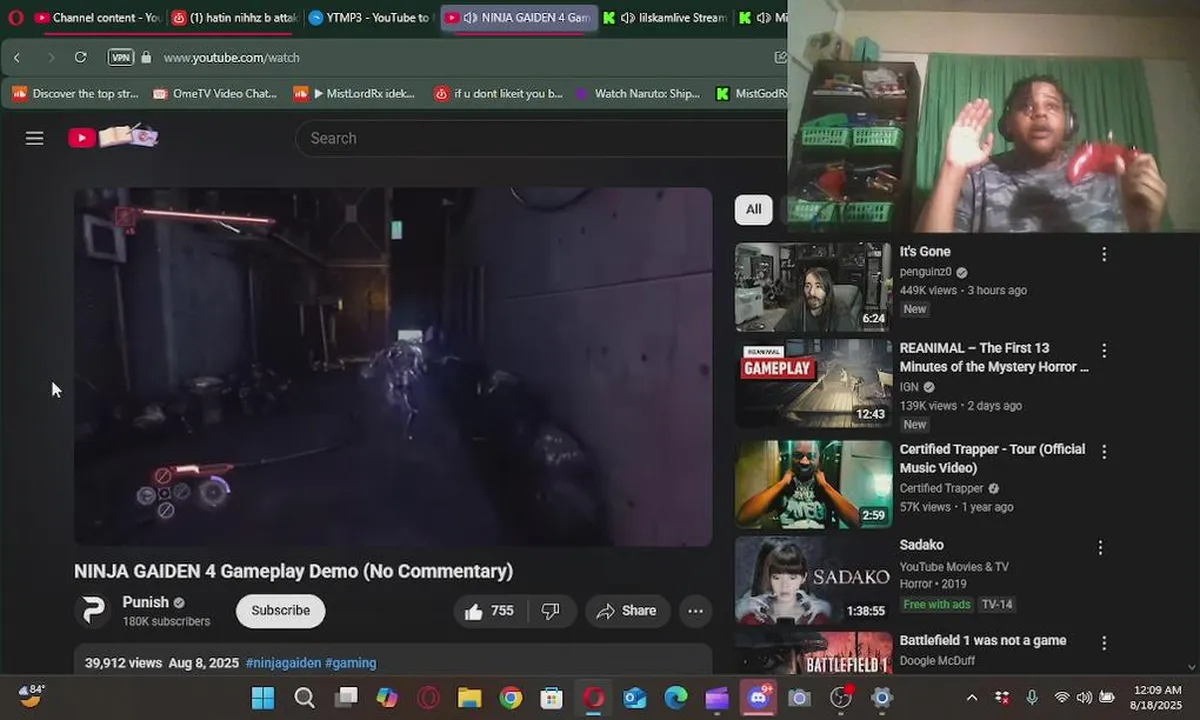Open the weather widget showing 84°
The image size is (1200, 720).
tap(32, 695)
